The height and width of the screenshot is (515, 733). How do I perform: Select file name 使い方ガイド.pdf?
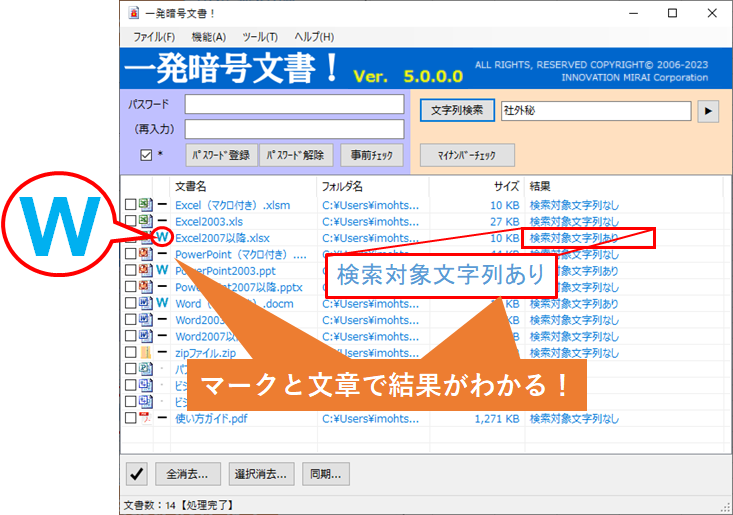point(211,419)
